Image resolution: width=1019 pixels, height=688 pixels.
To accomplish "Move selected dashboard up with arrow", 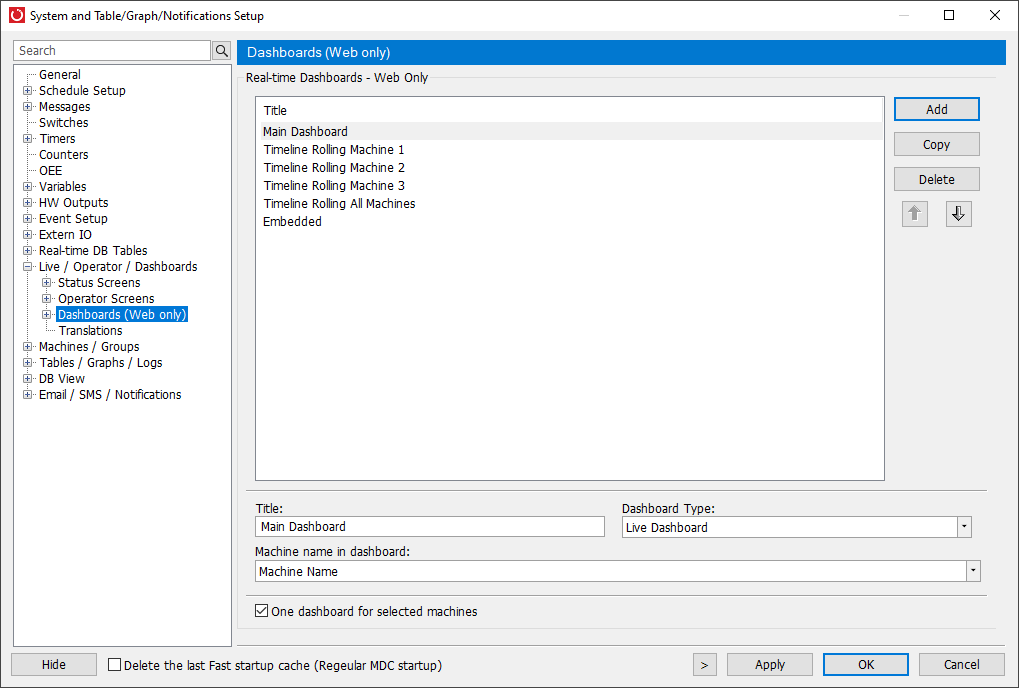I will [x=914, y=214].
